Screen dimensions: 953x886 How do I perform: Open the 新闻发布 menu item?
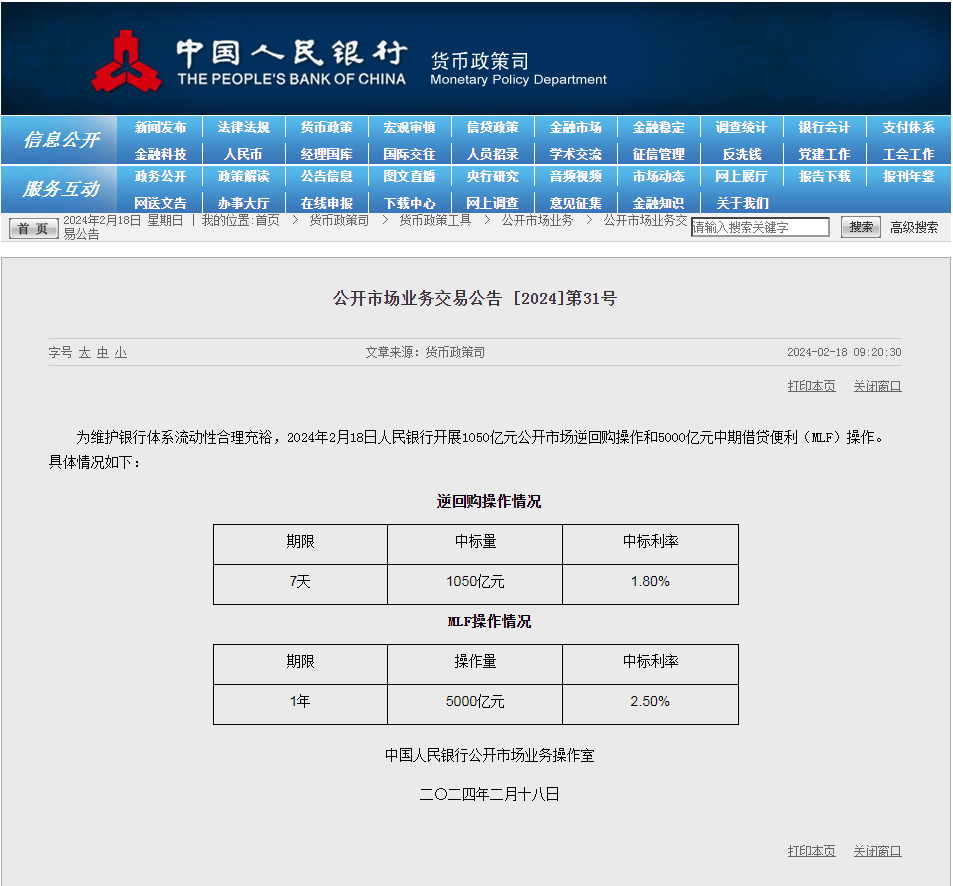[160, 128]
